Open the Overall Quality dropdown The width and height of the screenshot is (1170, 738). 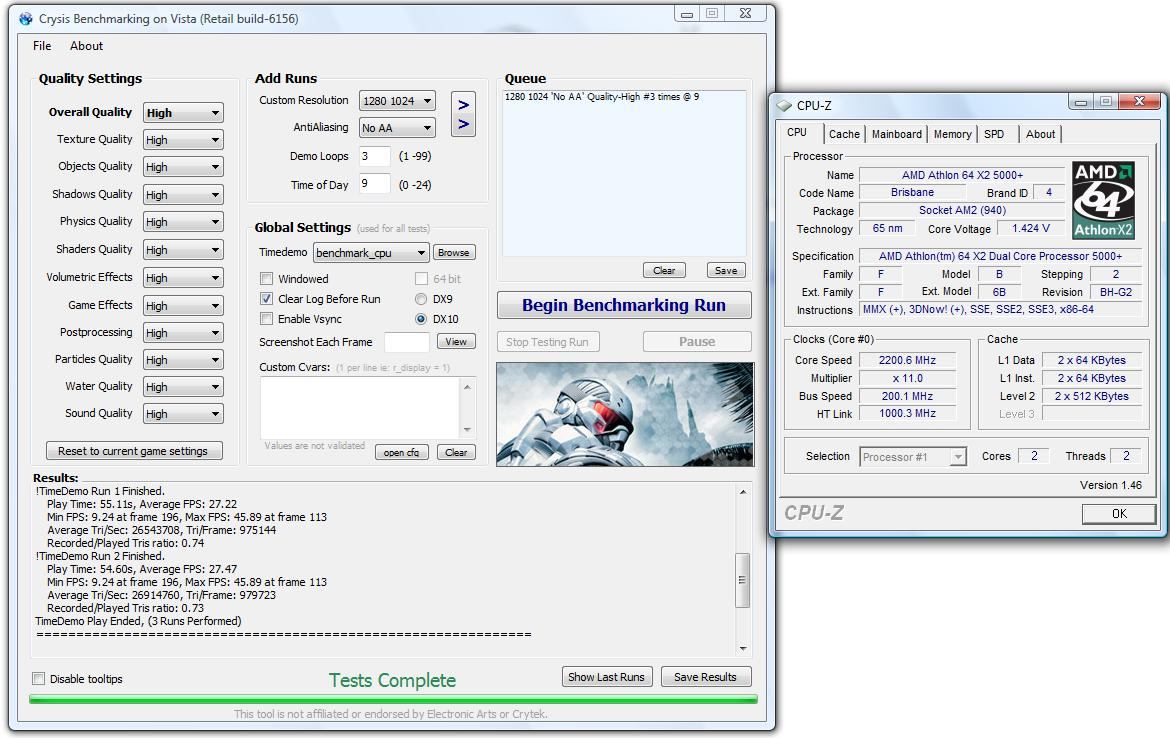pyautogui.click(x=183, y=113)
